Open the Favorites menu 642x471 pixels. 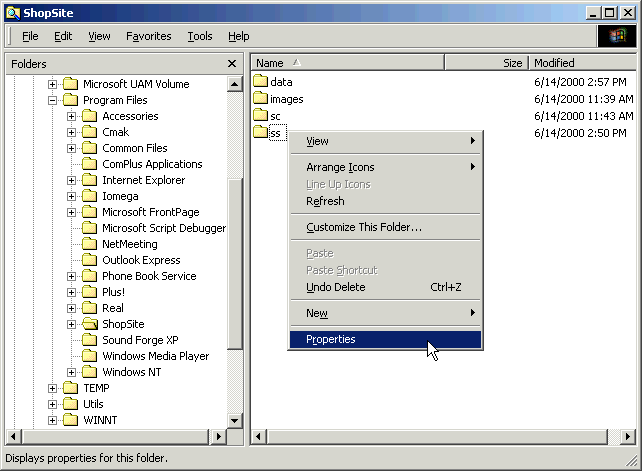(x=148, y=36)
